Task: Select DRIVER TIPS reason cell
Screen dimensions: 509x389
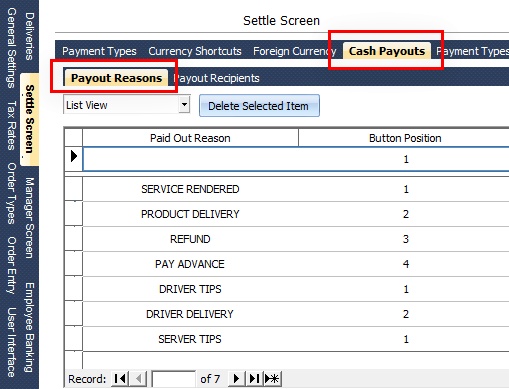Action: point(190,289)
